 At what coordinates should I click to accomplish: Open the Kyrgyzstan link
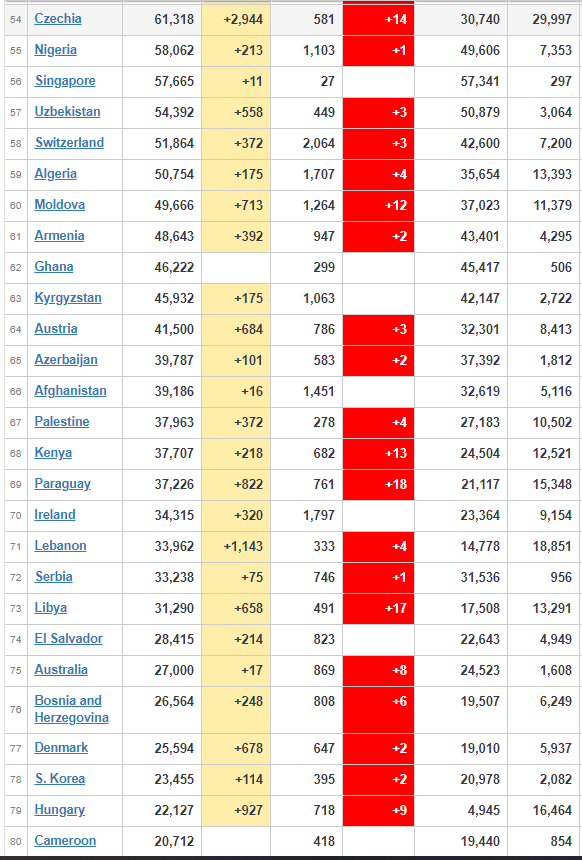(x=68, y=298)
